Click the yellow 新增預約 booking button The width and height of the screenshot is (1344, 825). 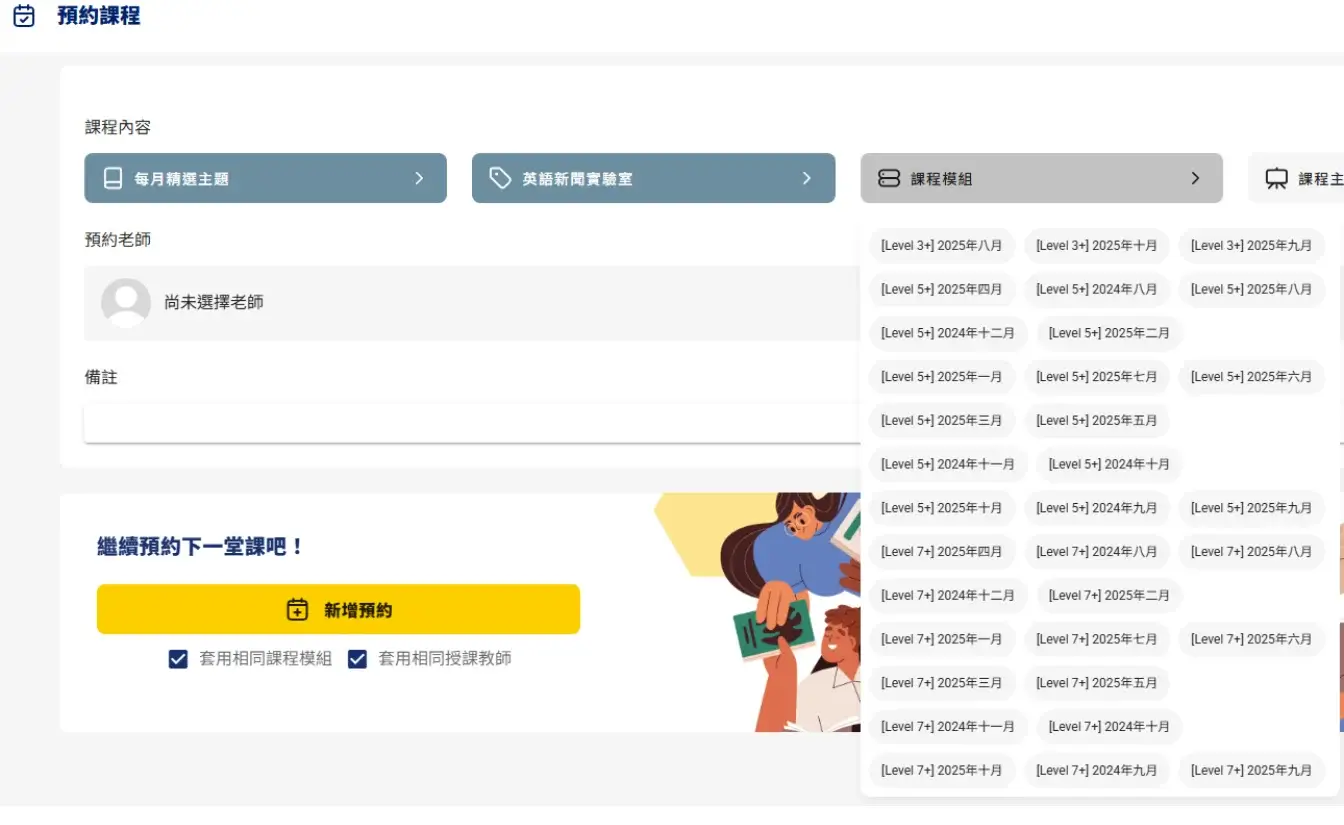(x=338, y=608)
